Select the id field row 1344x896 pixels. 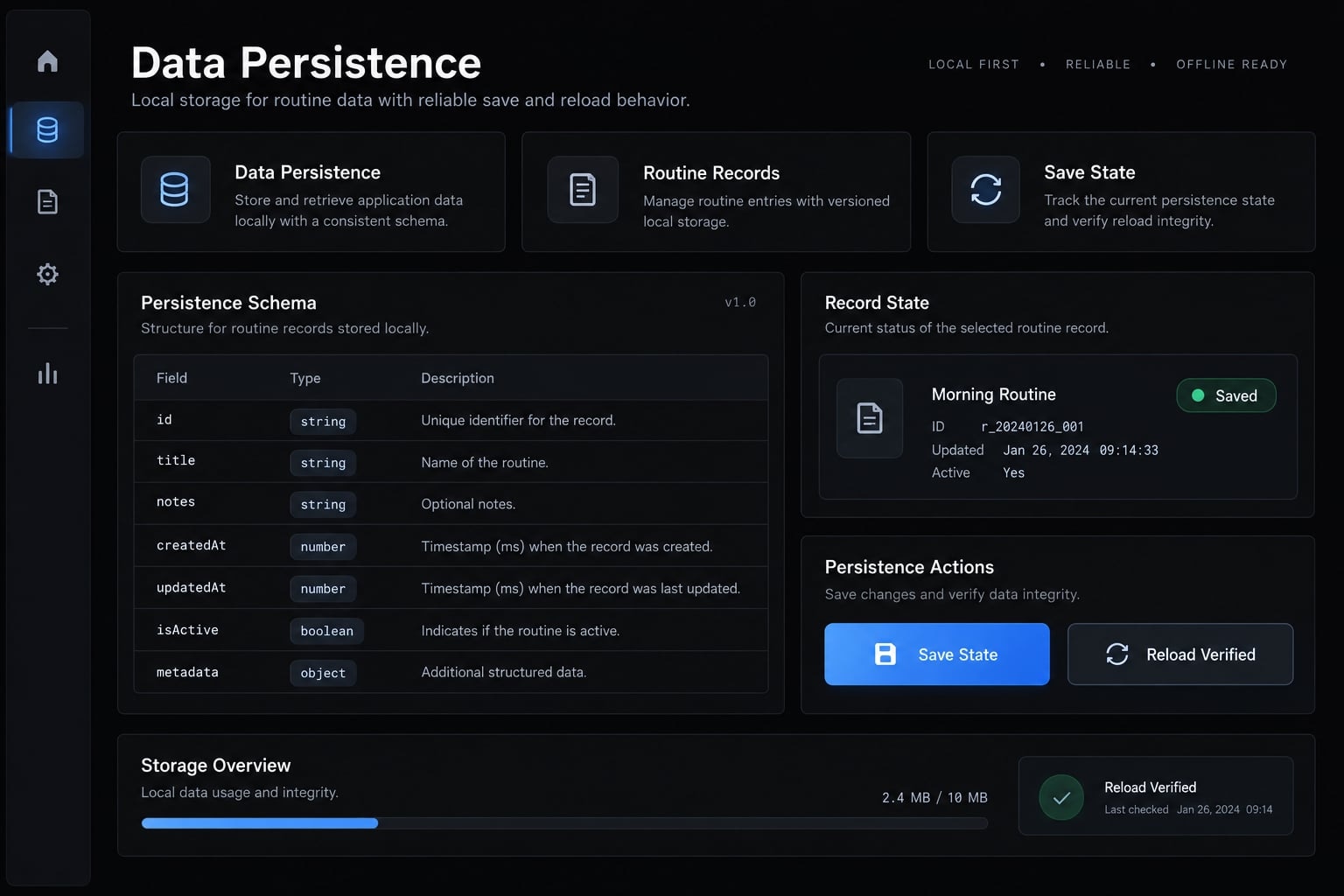[x=451, y=421]
